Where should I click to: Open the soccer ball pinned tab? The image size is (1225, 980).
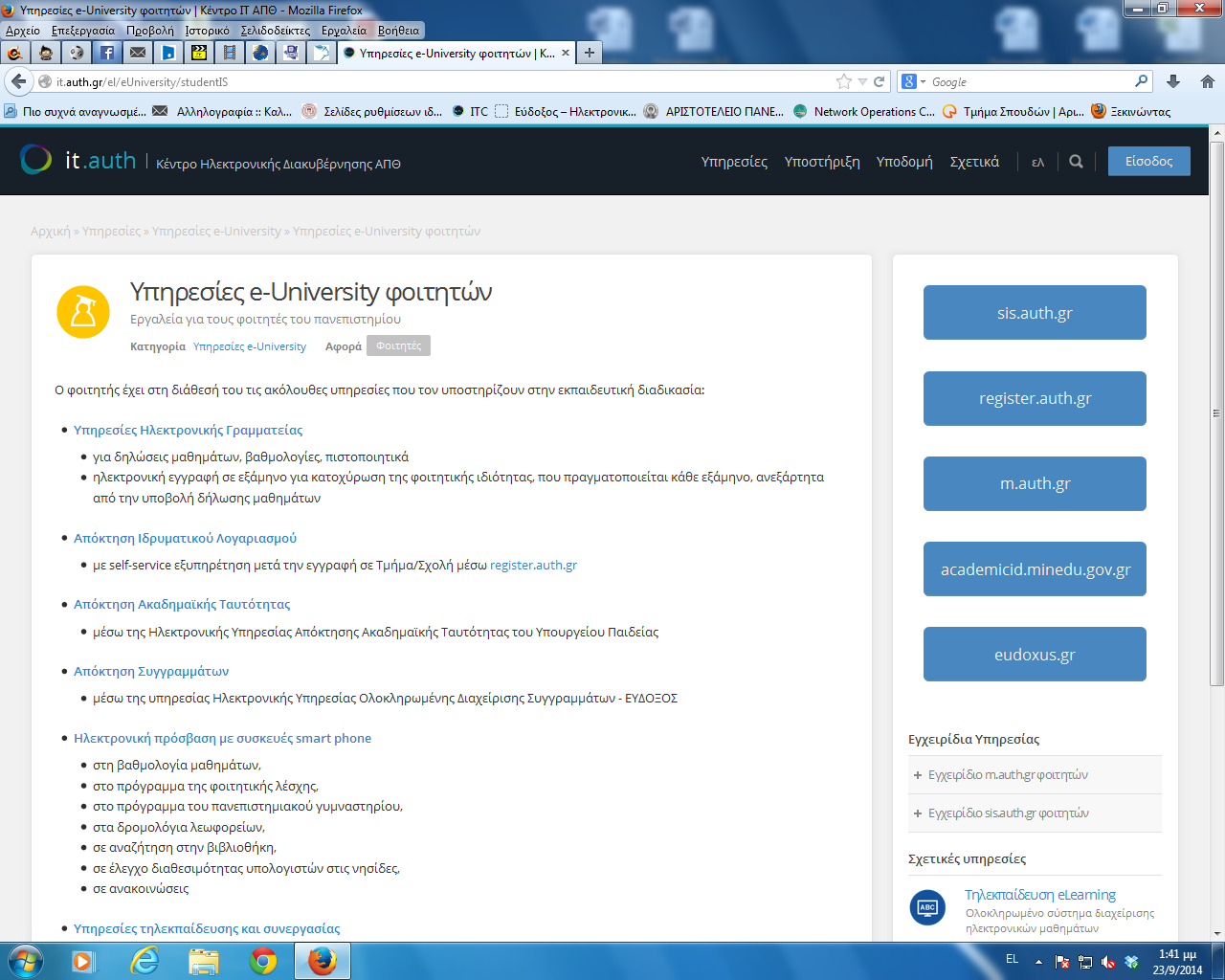[x=77, y=53]
